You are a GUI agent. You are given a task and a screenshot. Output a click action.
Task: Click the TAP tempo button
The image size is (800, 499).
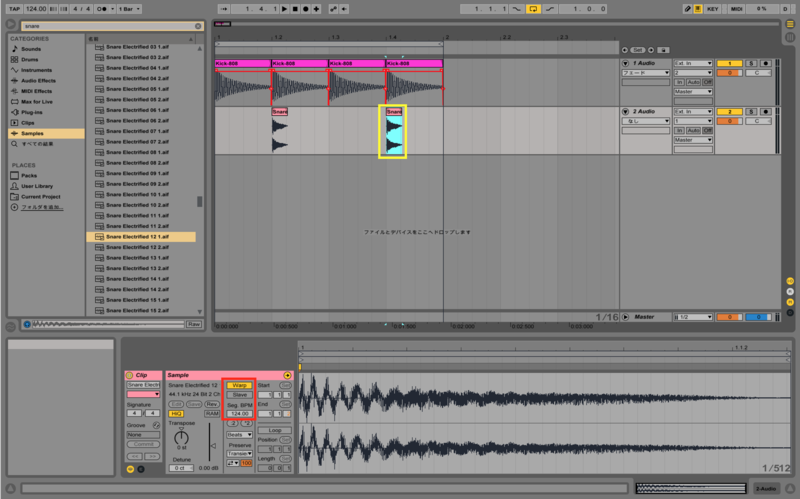(x=14, y=9)
